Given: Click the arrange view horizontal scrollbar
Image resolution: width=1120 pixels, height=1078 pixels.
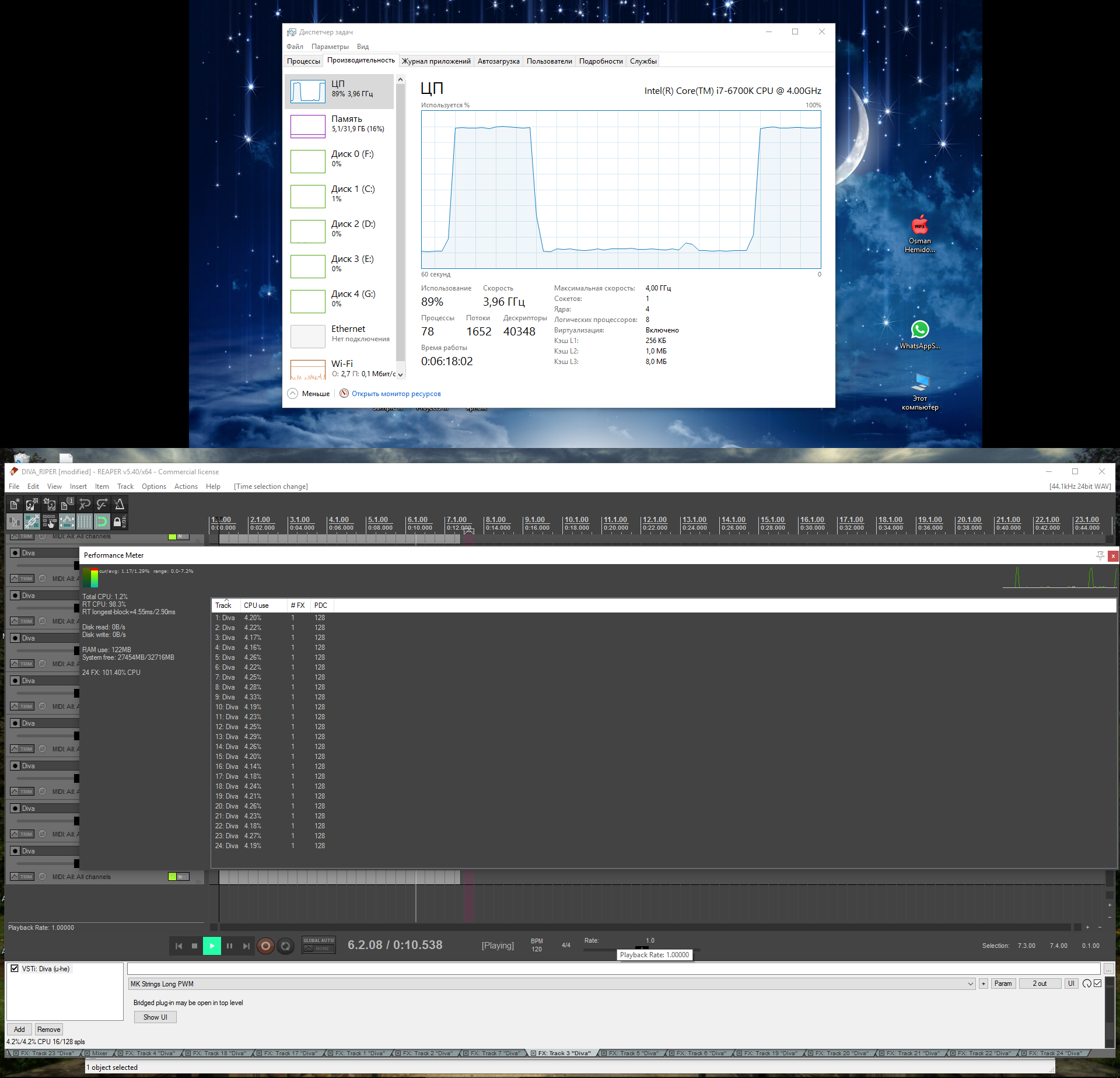Looking at the screenshot, I should click(x=645, y=927).
